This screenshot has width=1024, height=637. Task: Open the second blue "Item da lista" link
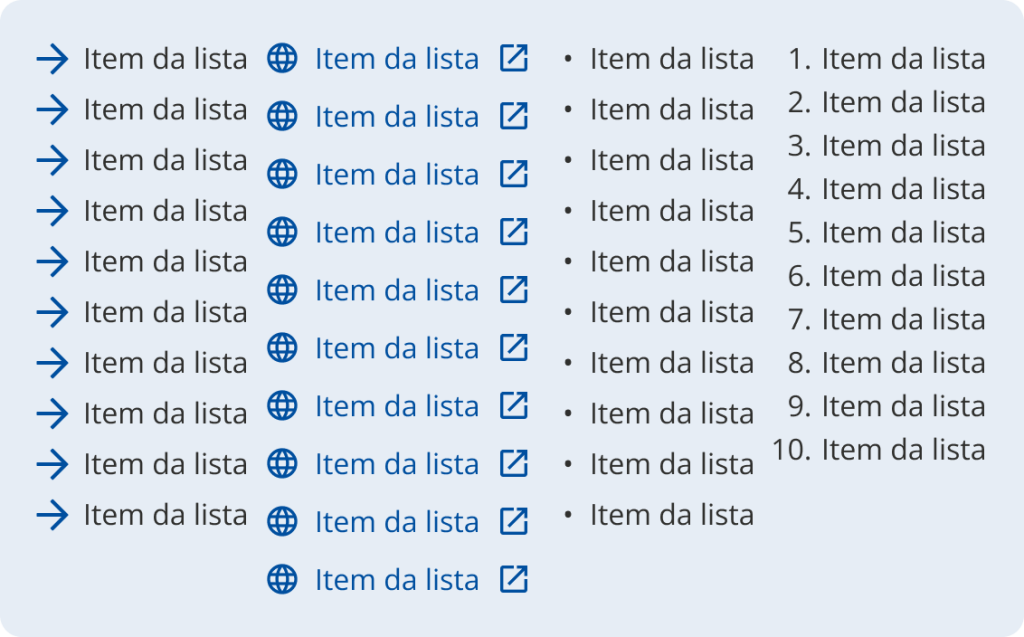[x=397, y=117]
